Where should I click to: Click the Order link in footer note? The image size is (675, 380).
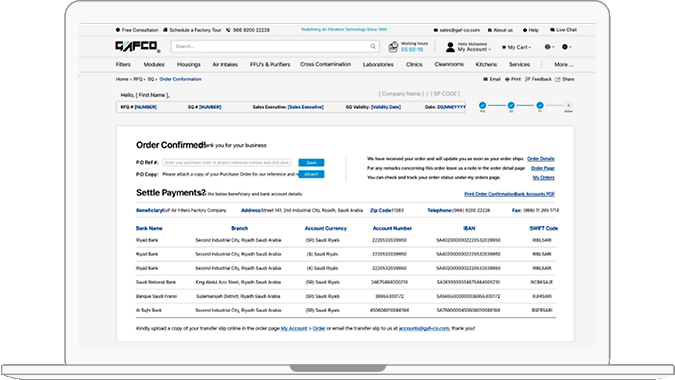(319, 328)
